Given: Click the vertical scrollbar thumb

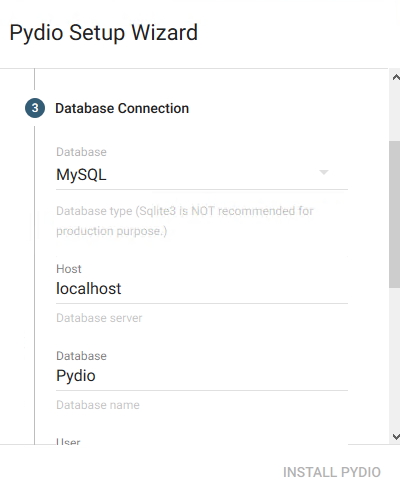Looking at the screenshot, I should (x=394, y=214).
